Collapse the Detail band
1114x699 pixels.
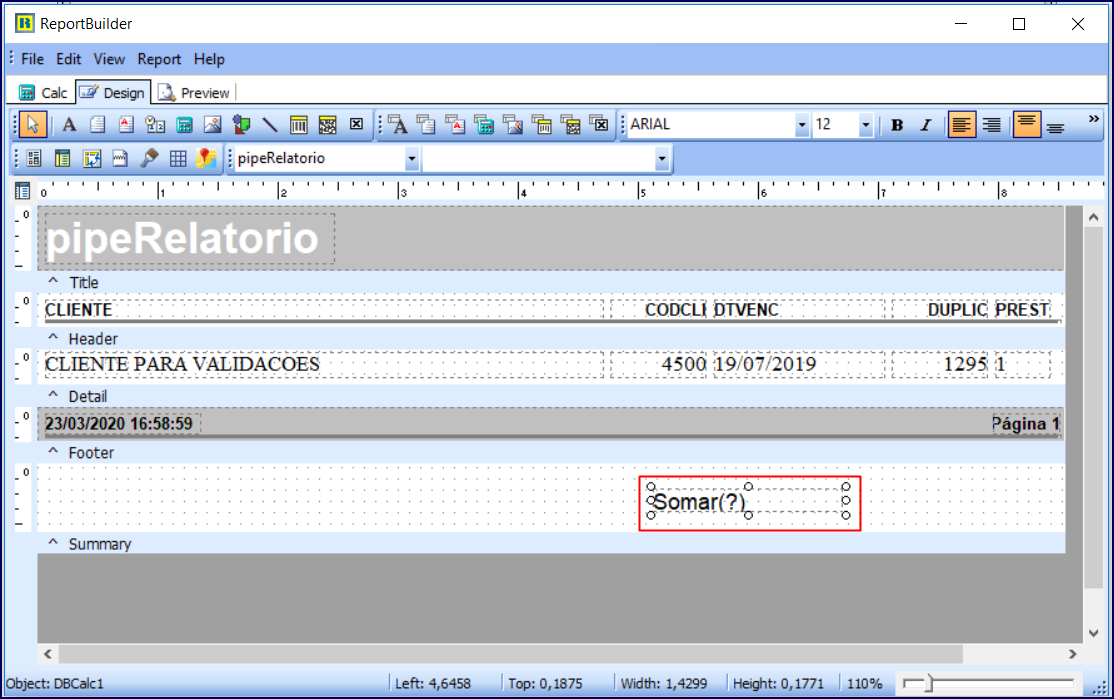pos(53,394)
